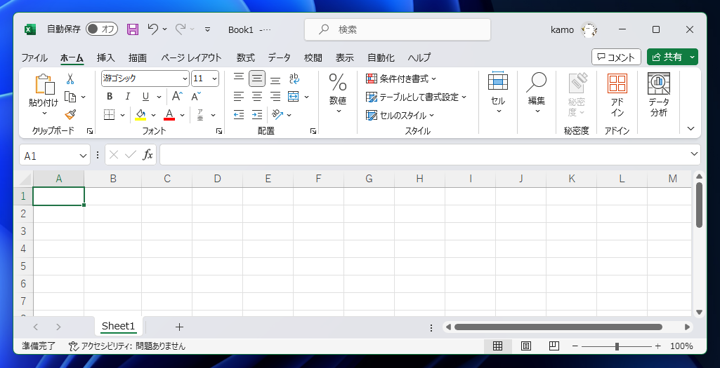
Task: Open Cell Styles dropdown
Action: (x=400, y=115)
